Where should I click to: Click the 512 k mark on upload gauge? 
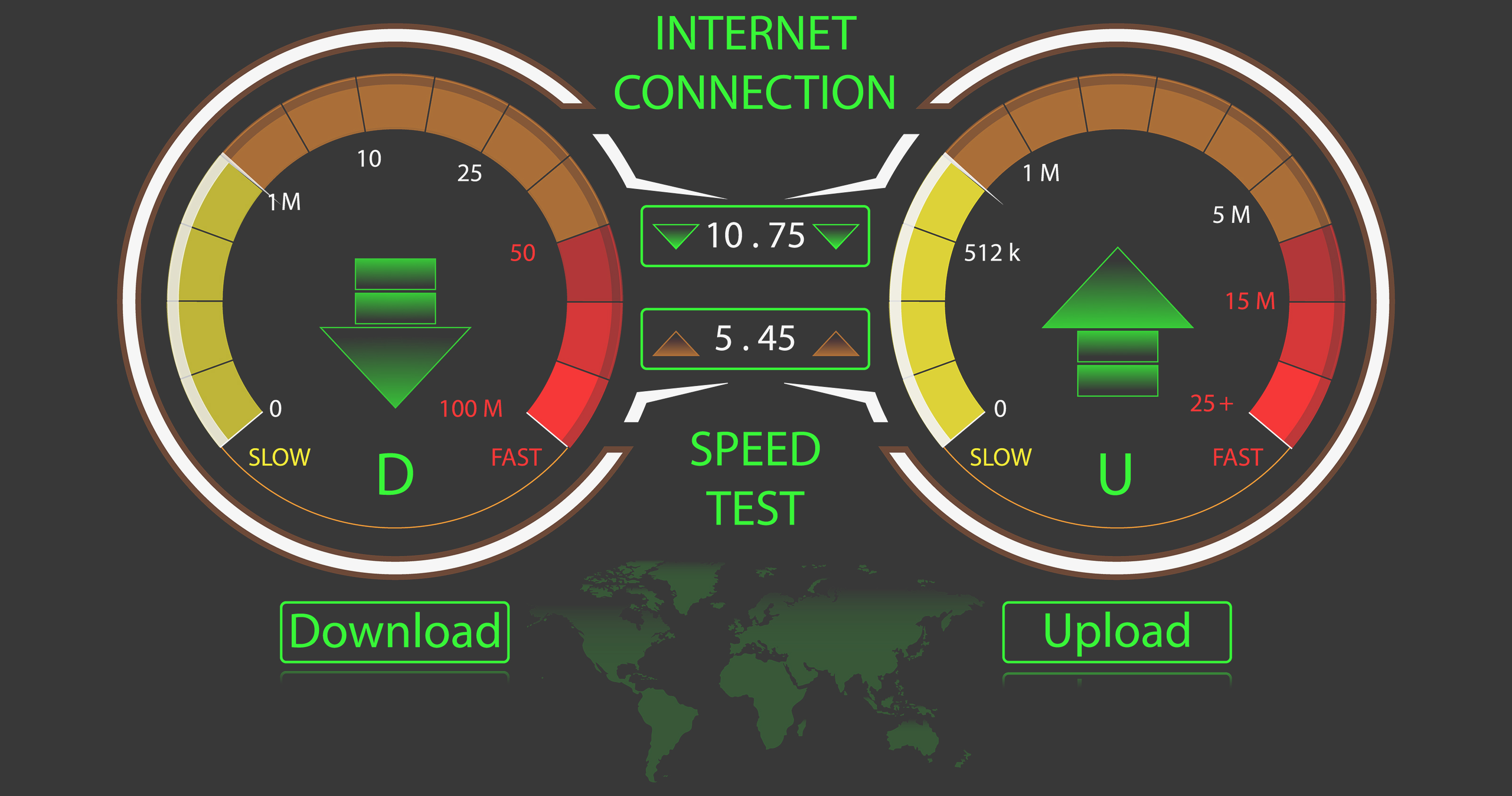992,253
